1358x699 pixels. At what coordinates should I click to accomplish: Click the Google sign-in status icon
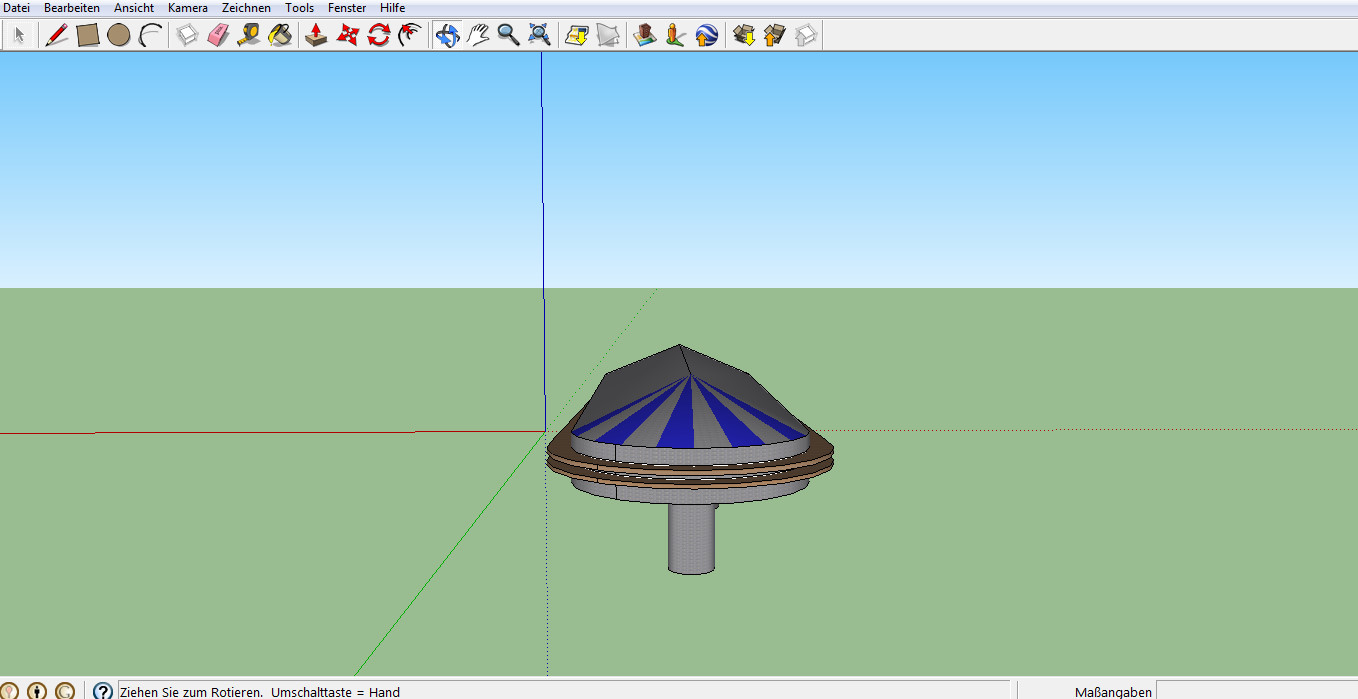point(65,691)
